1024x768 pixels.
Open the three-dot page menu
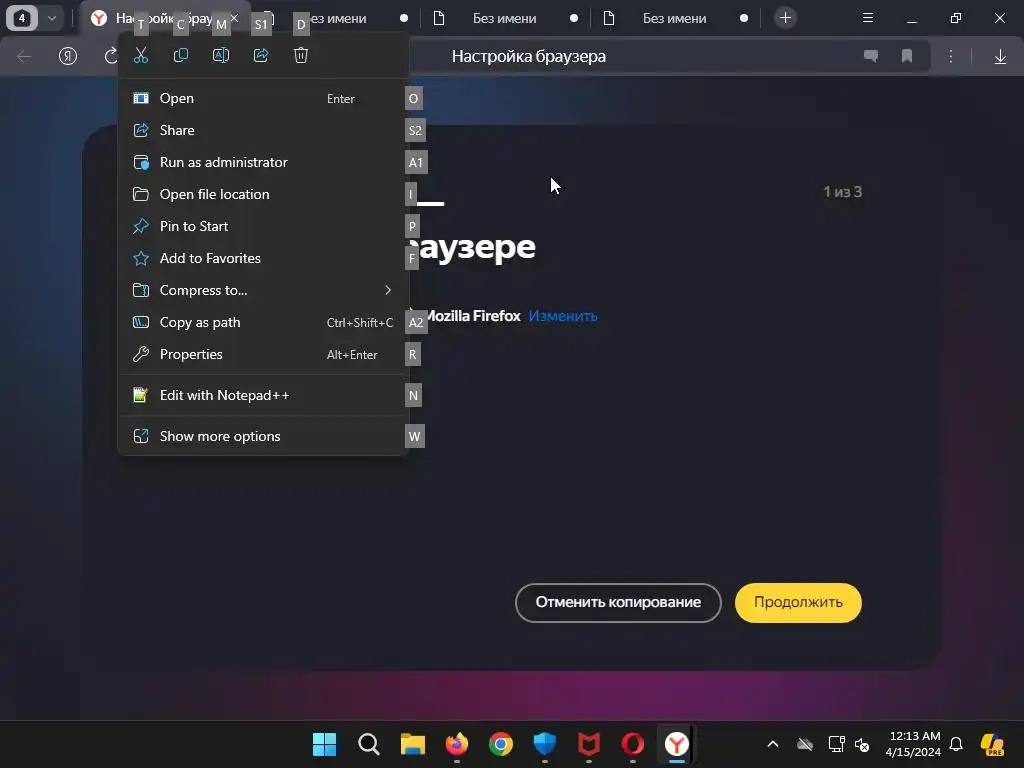(x=951, y=57)
